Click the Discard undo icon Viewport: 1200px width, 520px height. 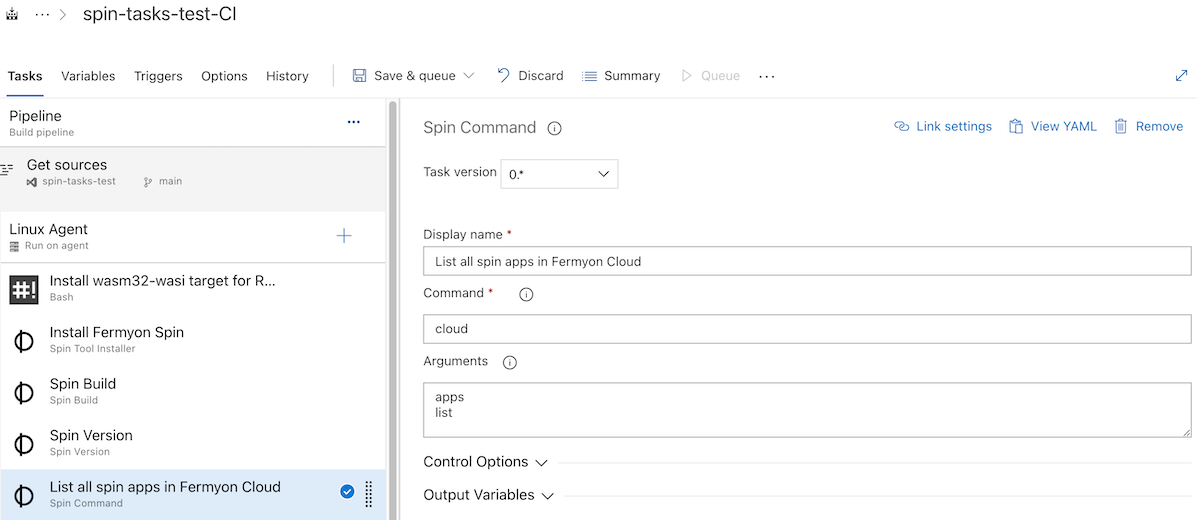click(503, 75)
